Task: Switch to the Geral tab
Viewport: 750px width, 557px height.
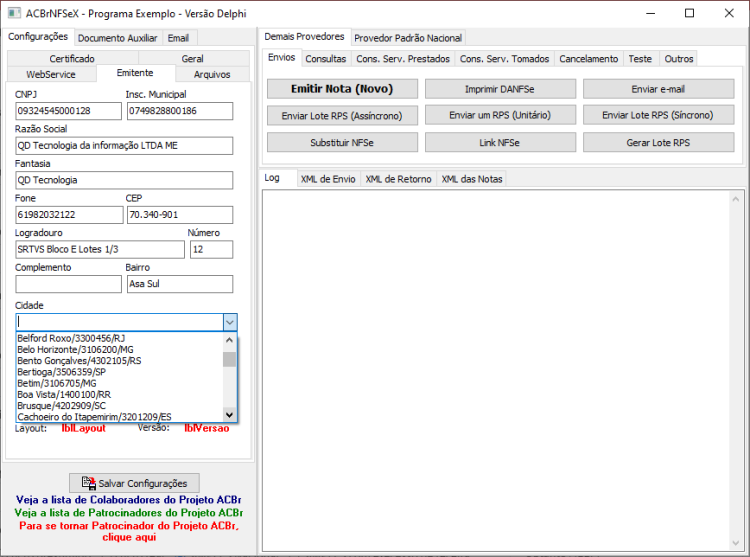Action: pyautogui.click(x=193, y=58)
